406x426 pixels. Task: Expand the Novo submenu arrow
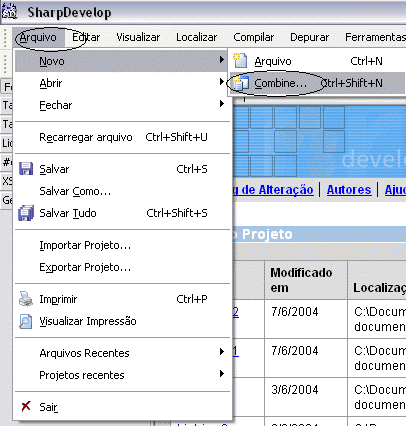tap(222, 60)
